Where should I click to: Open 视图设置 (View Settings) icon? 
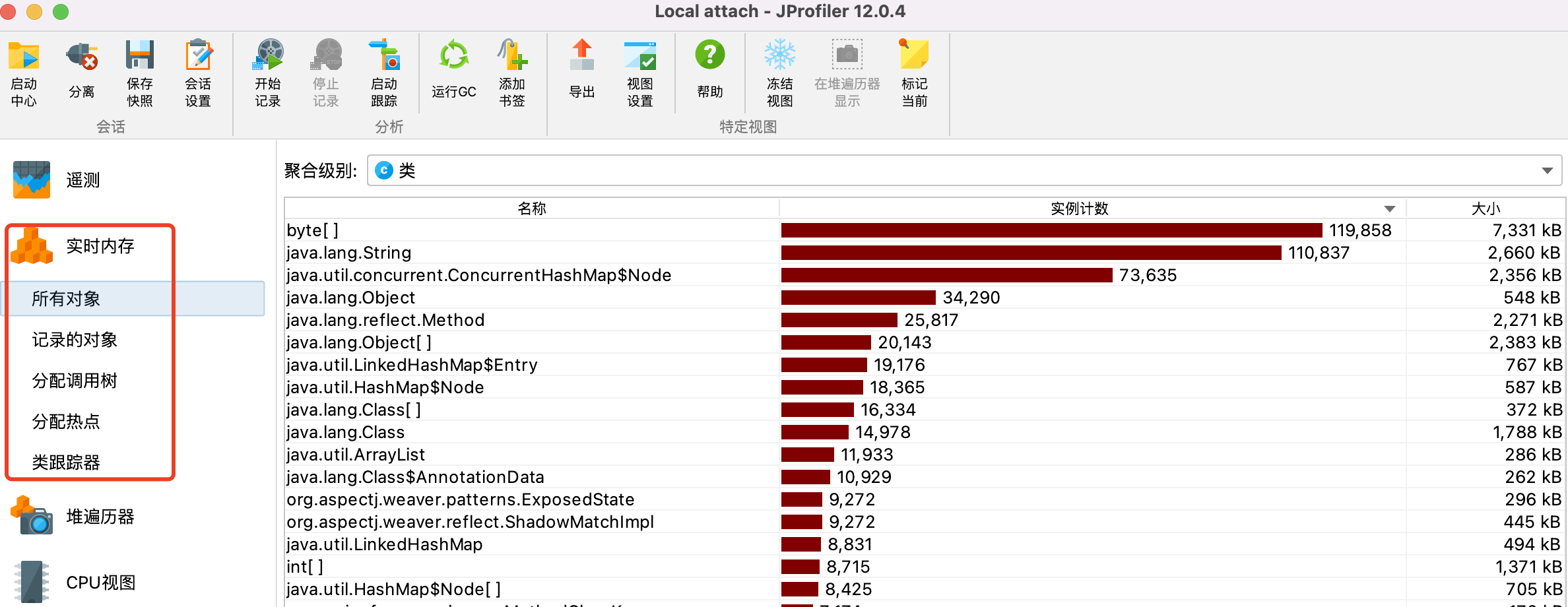(640, 55)
